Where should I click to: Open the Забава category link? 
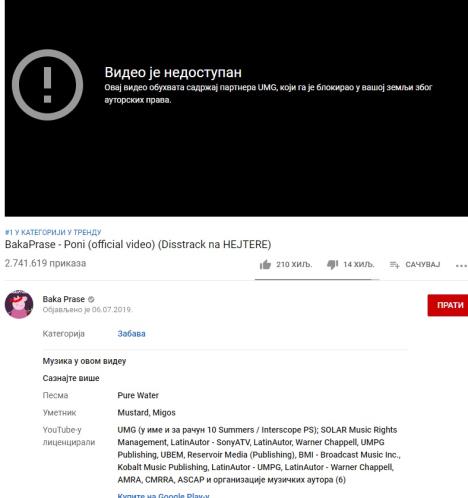131,334
